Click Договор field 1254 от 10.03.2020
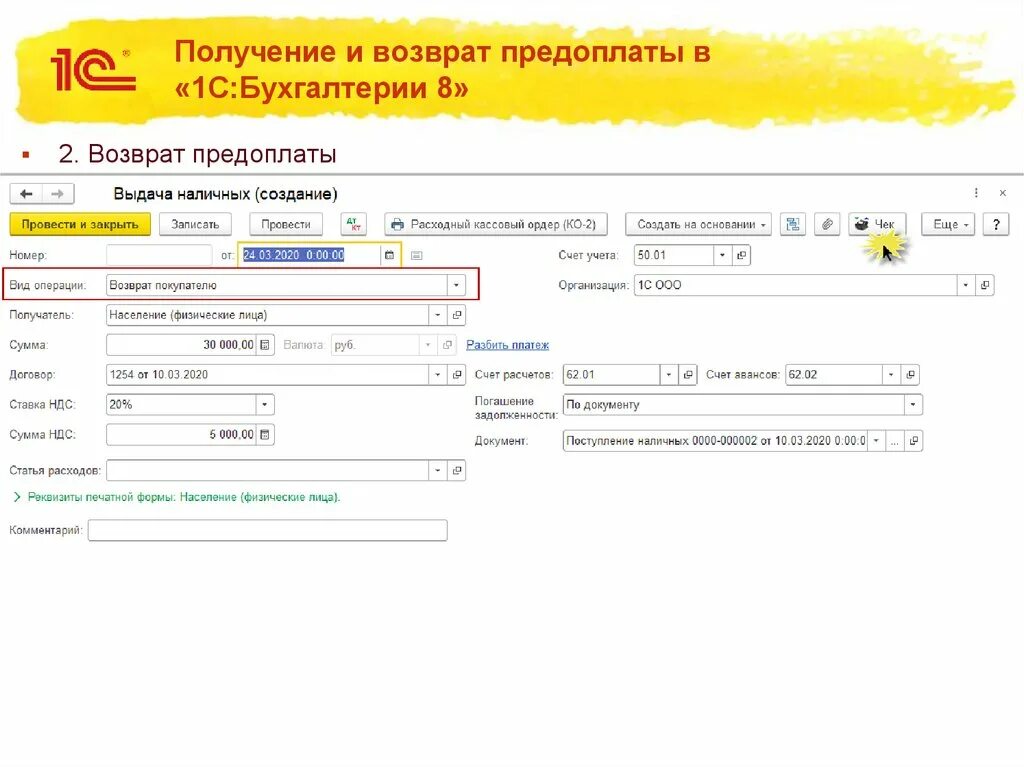 pyautogui.click(x=268, y=375)
